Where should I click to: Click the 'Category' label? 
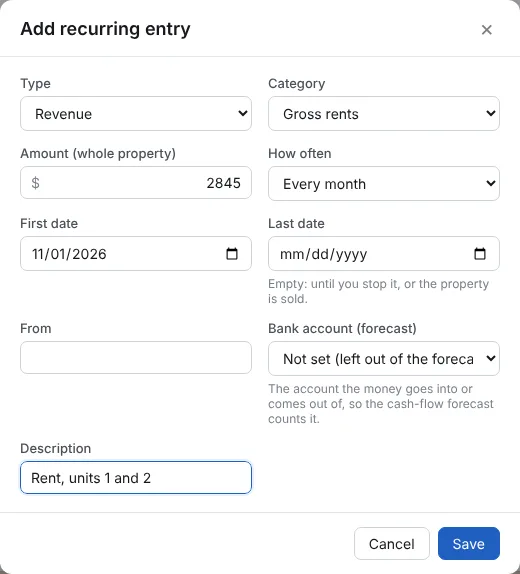(297, 83)
